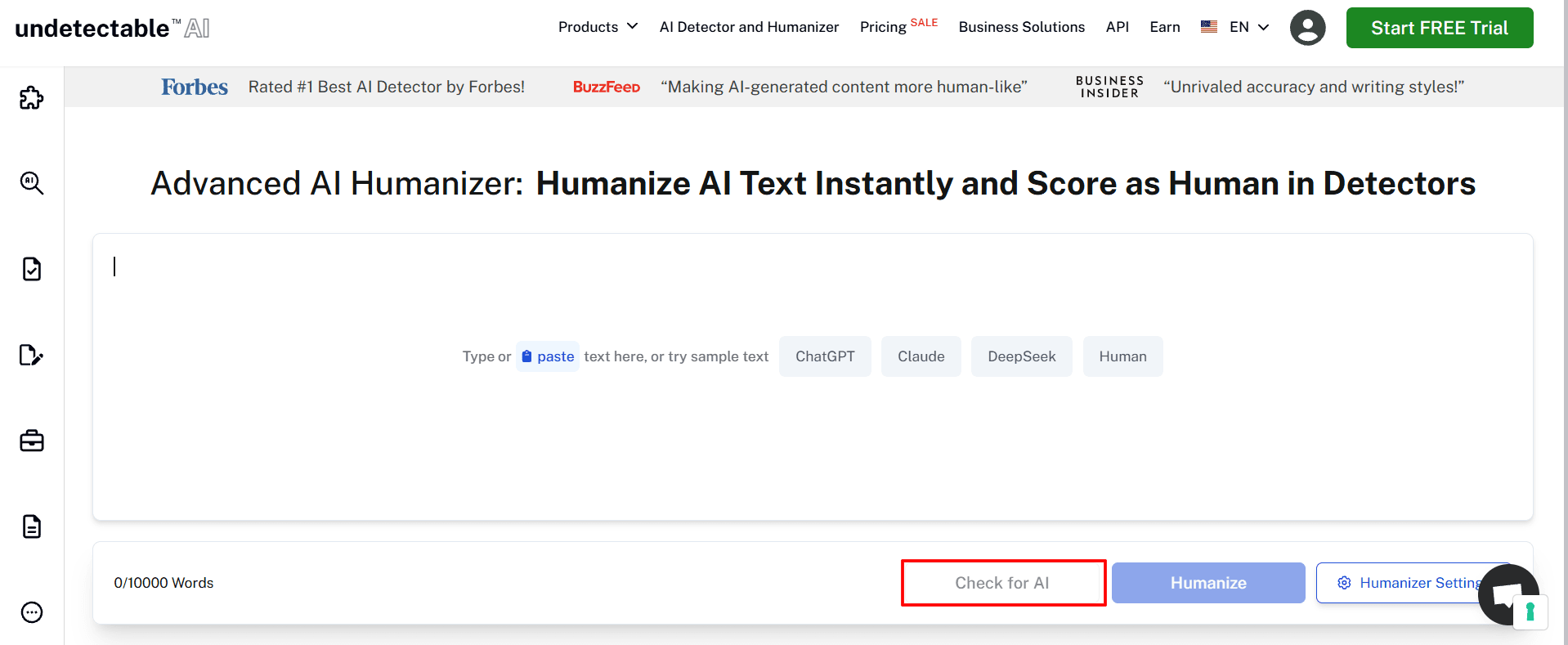1568x645 pixels.
Task: Click the Forbes logo in the banner
Action: coord(195,87)
